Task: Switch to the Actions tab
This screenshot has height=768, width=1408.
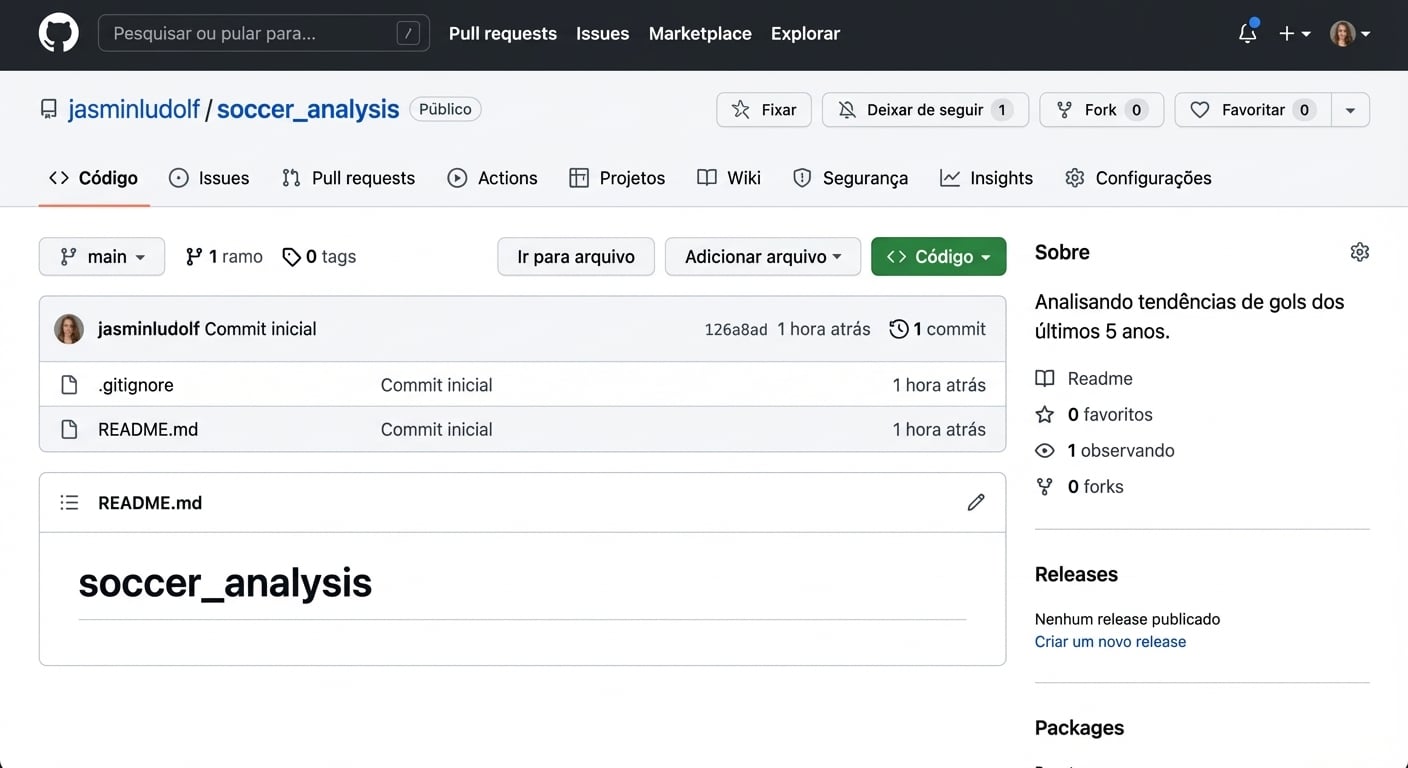Action: [492, 178]
